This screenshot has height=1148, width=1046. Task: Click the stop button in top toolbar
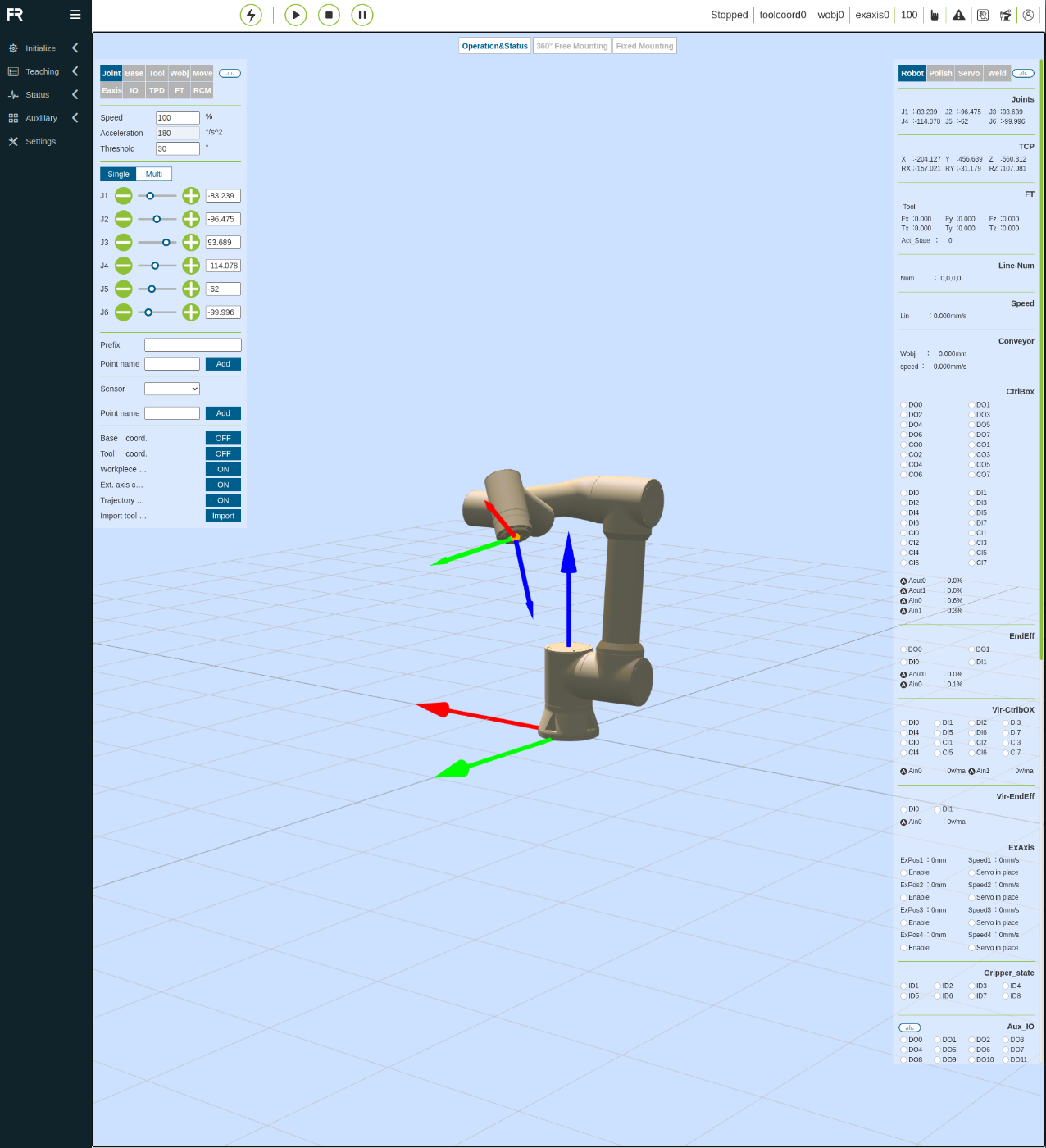pos(329,15)
